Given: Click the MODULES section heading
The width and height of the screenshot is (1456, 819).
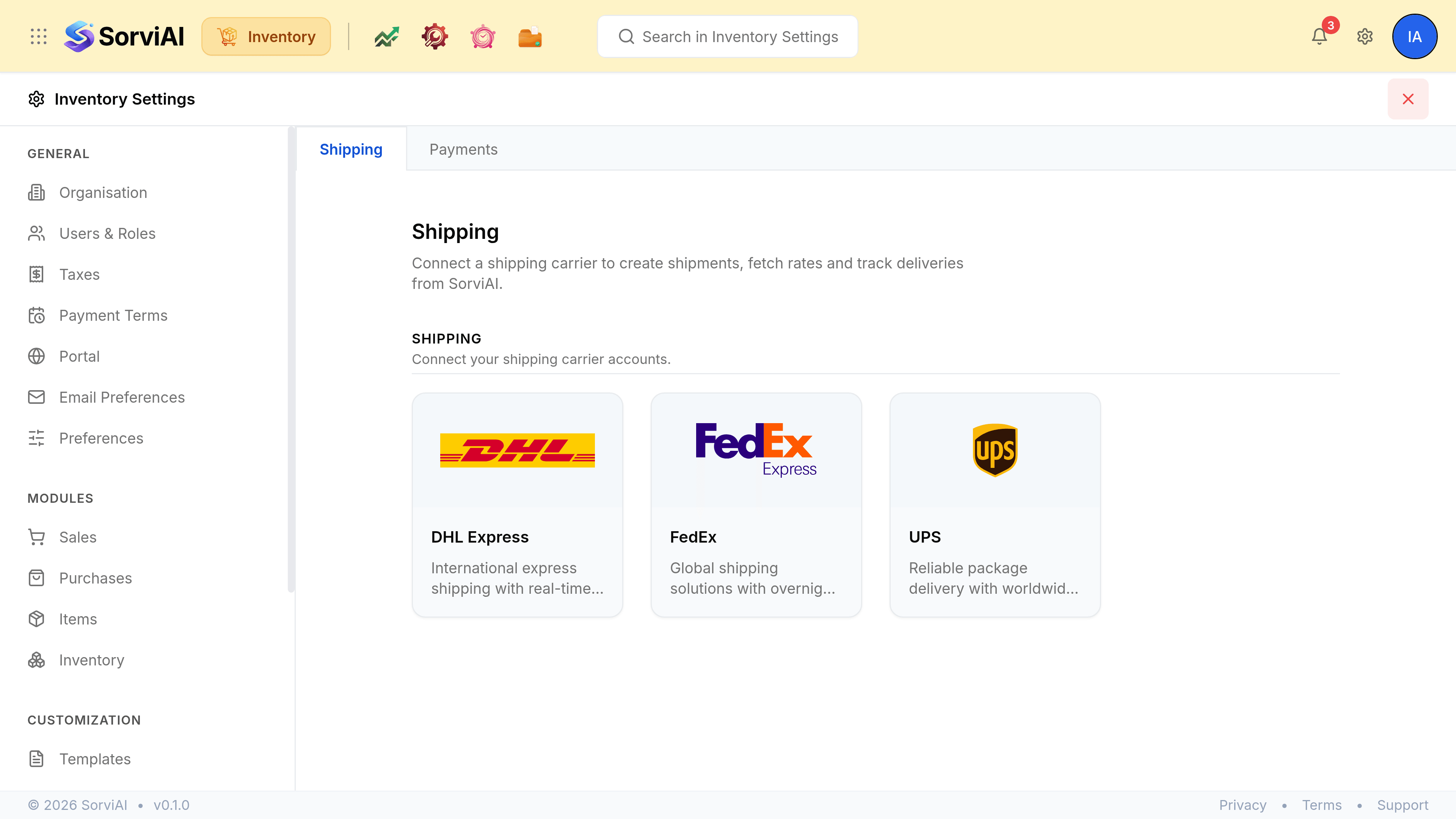Looking at the screenshot, I should pos(61,499).
